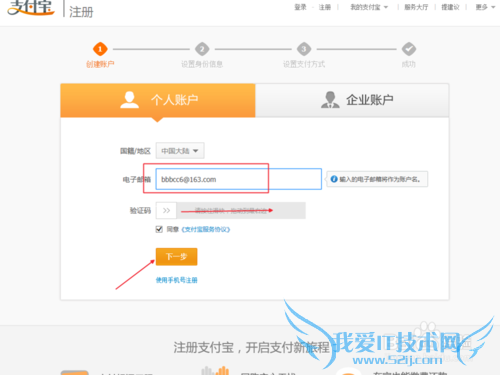Click the personal account user silhouette icon
The height and width of the screenshot is (375, 500).
(x=129, y=100)
